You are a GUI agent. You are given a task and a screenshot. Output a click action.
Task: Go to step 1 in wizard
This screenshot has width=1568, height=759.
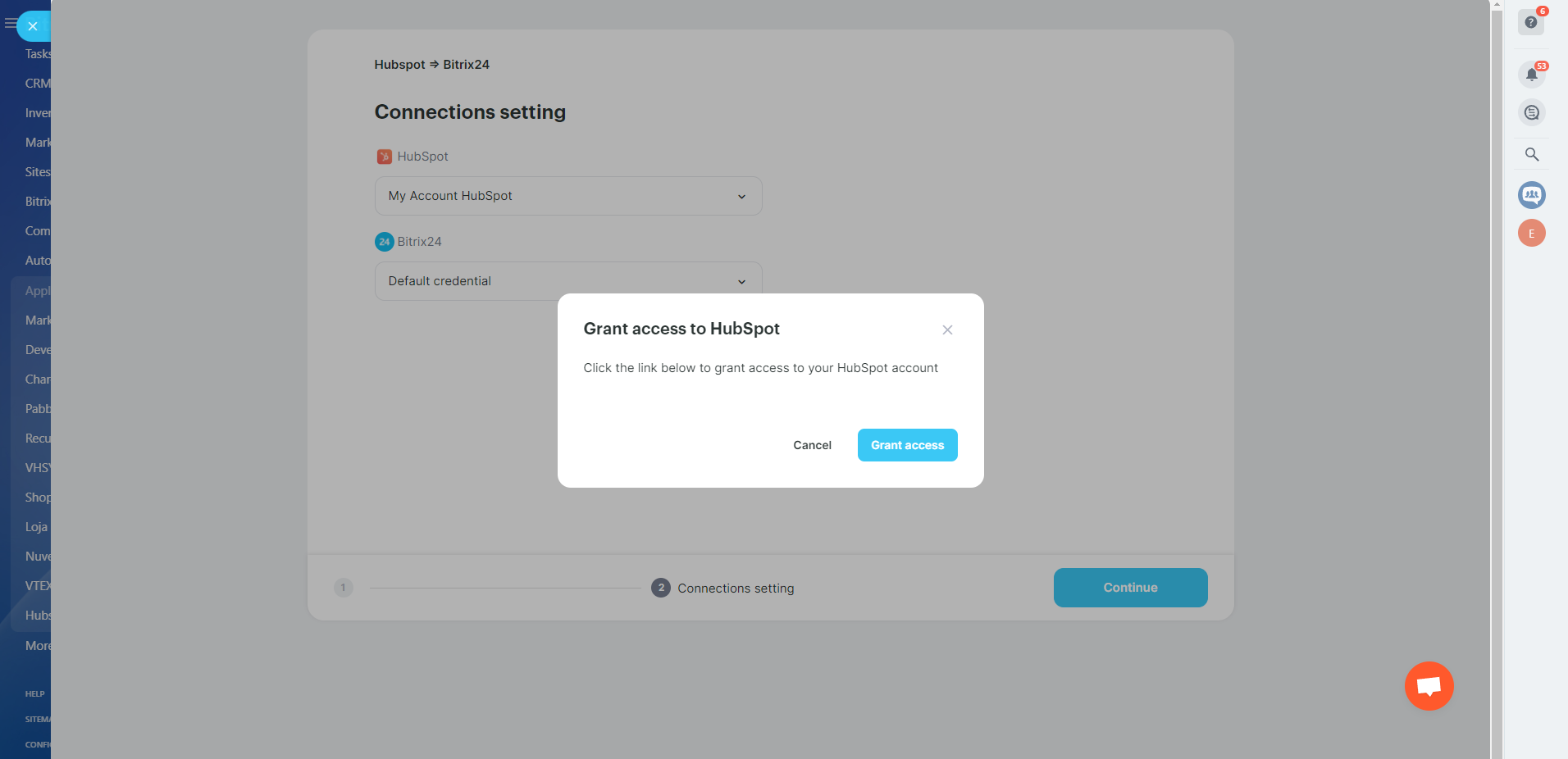(344, 588)
